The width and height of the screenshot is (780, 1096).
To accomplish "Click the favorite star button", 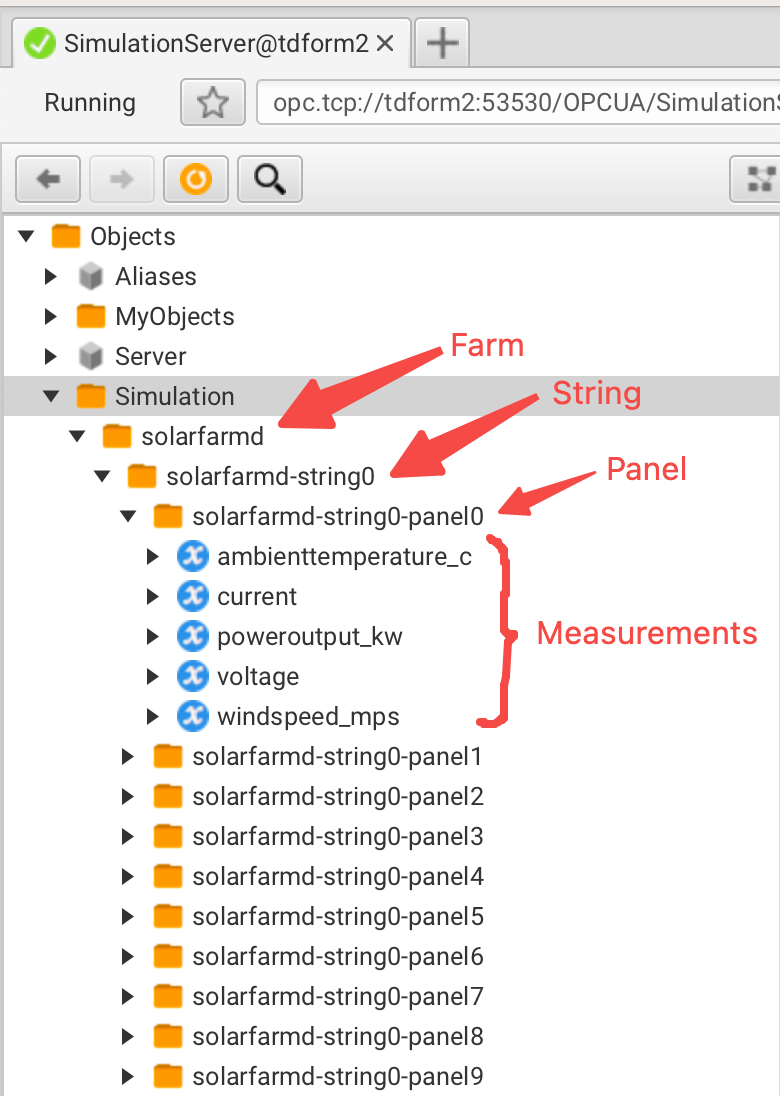I will point(212,102).
